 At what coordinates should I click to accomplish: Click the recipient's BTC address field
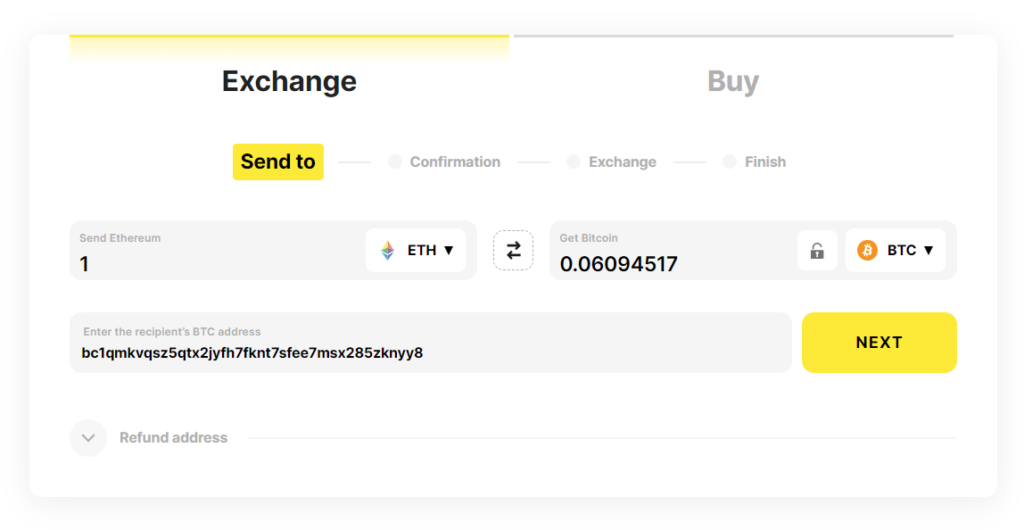pyautogui.click(x=430, y=352)
